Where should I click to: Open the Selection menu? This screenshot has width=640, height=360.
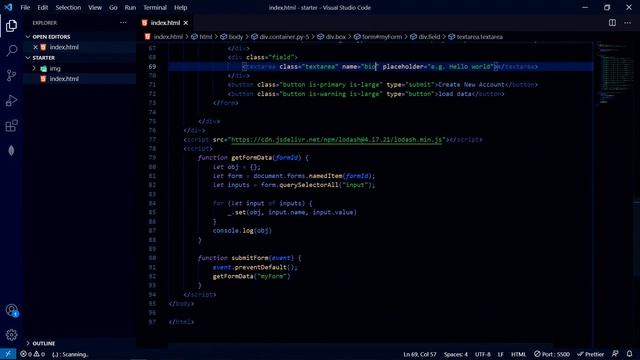[x=68, y=7]
